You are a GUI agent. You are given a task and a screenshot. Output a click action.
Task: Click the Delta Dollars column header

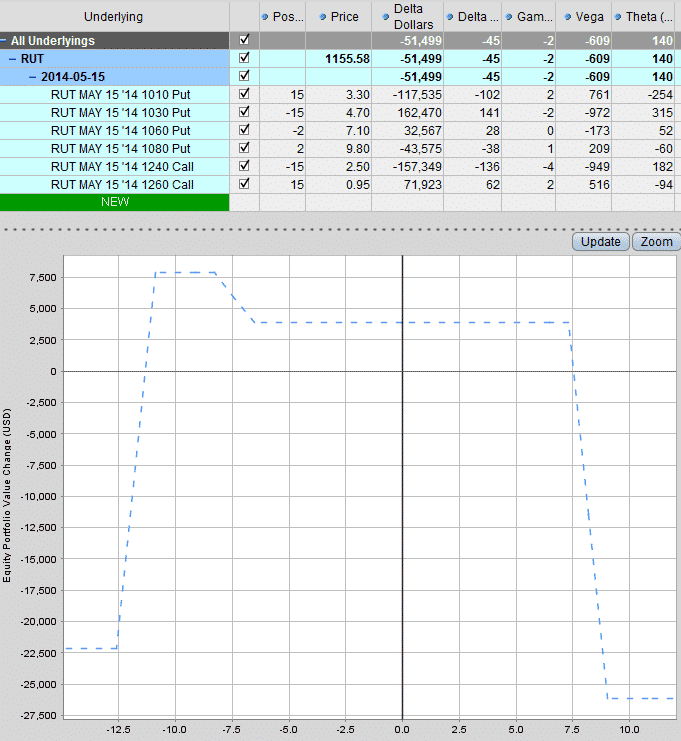[x=408, y=17]
